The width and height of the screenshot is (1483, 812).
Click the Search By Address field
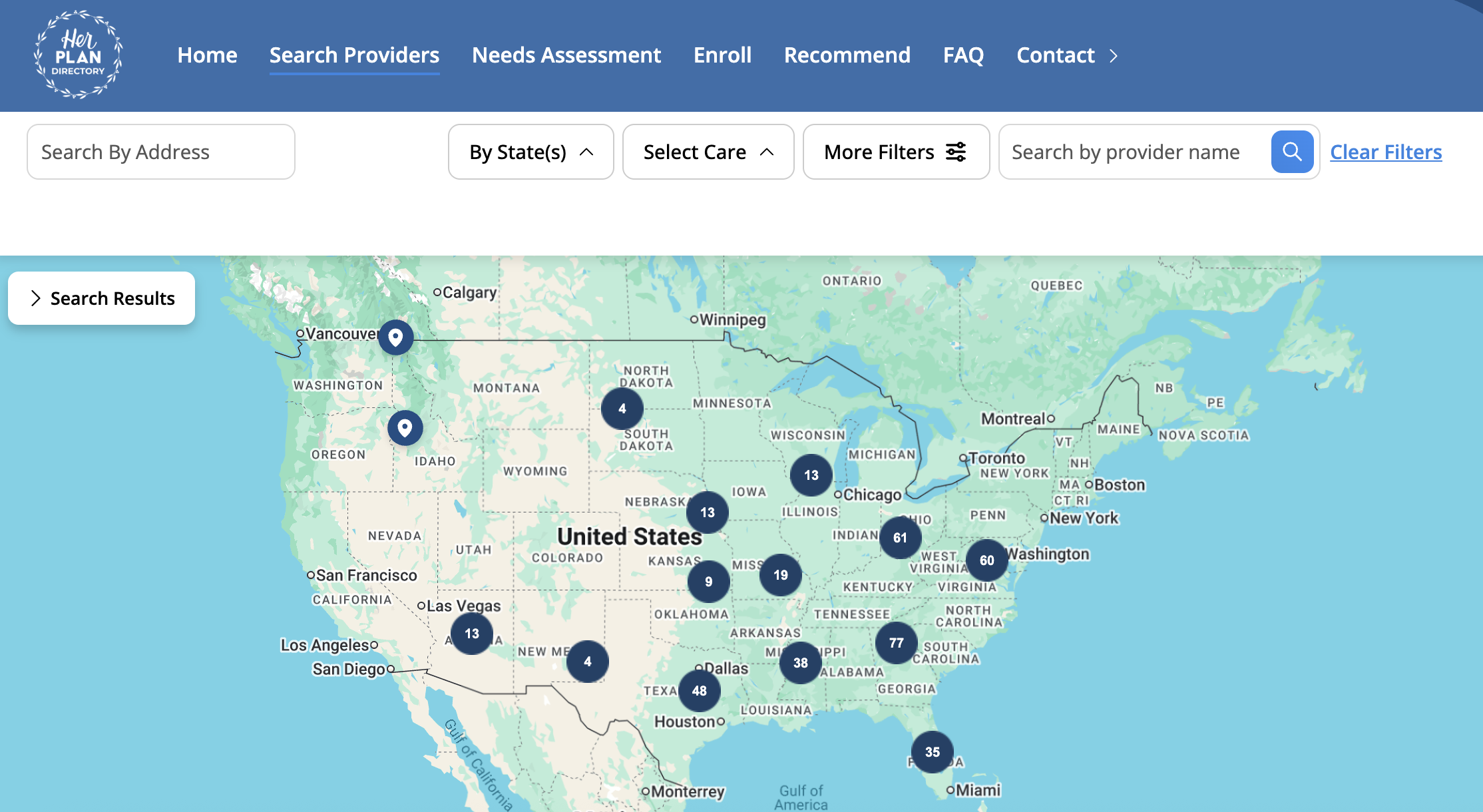click(161, 152)
